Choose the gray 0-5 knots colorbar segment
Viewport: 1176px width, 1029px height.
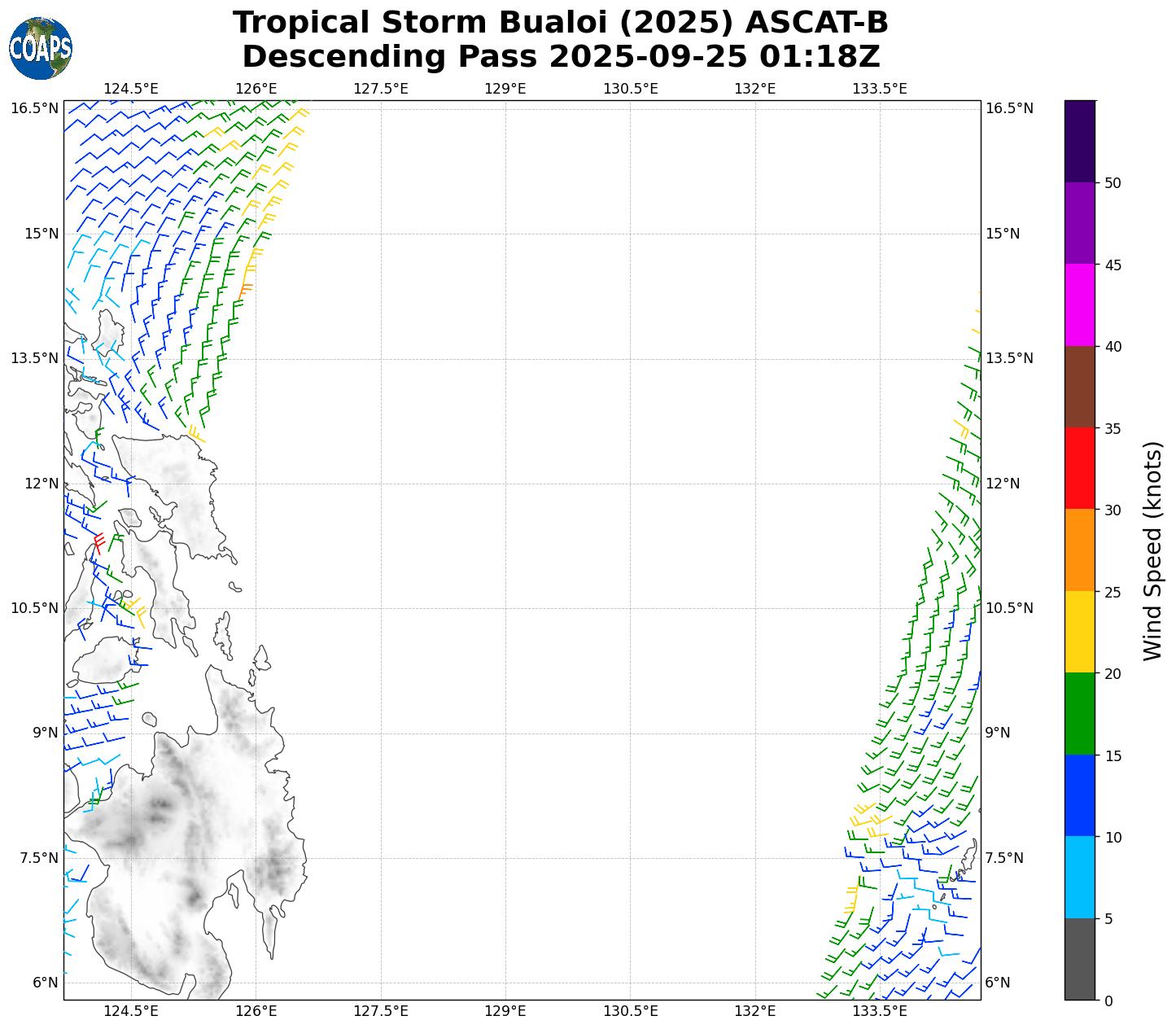pyautogui.click(x=1080, y=959)
